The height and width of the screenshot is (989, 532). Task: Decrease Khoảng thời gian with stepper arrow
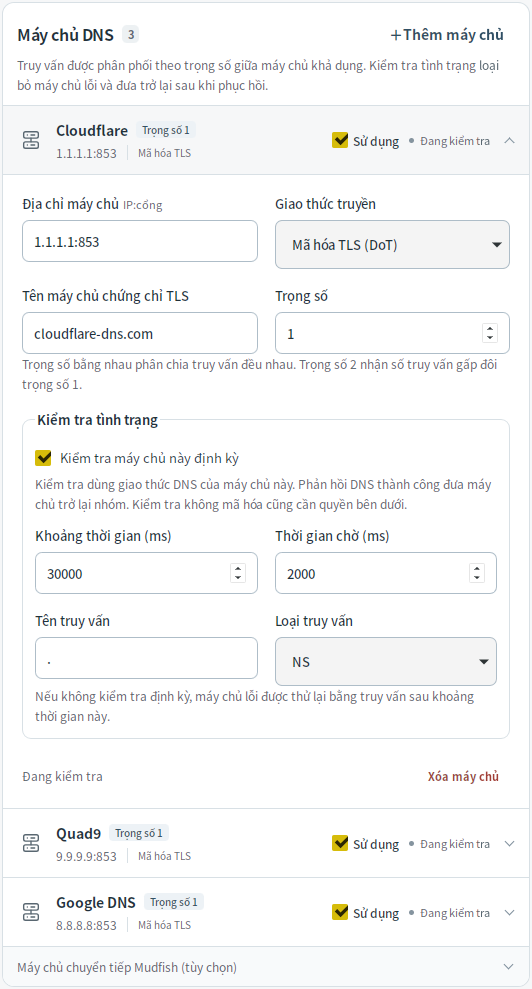point(238,578)
